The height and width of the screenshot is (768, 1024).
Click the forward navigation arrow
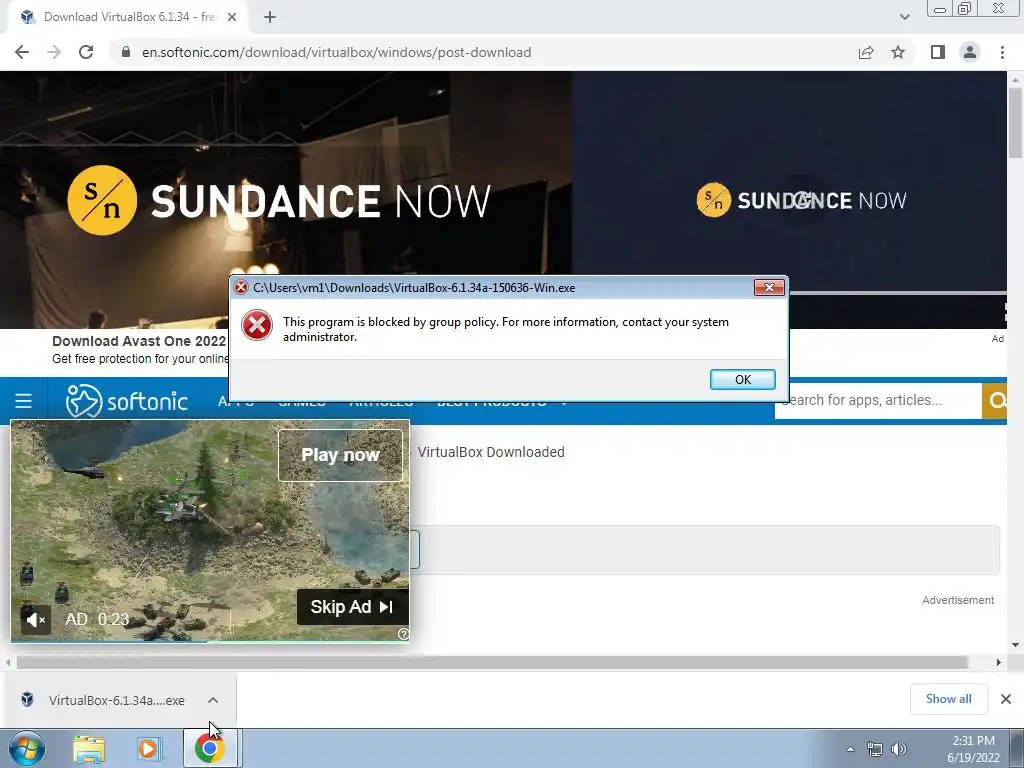tap(54, 52)
